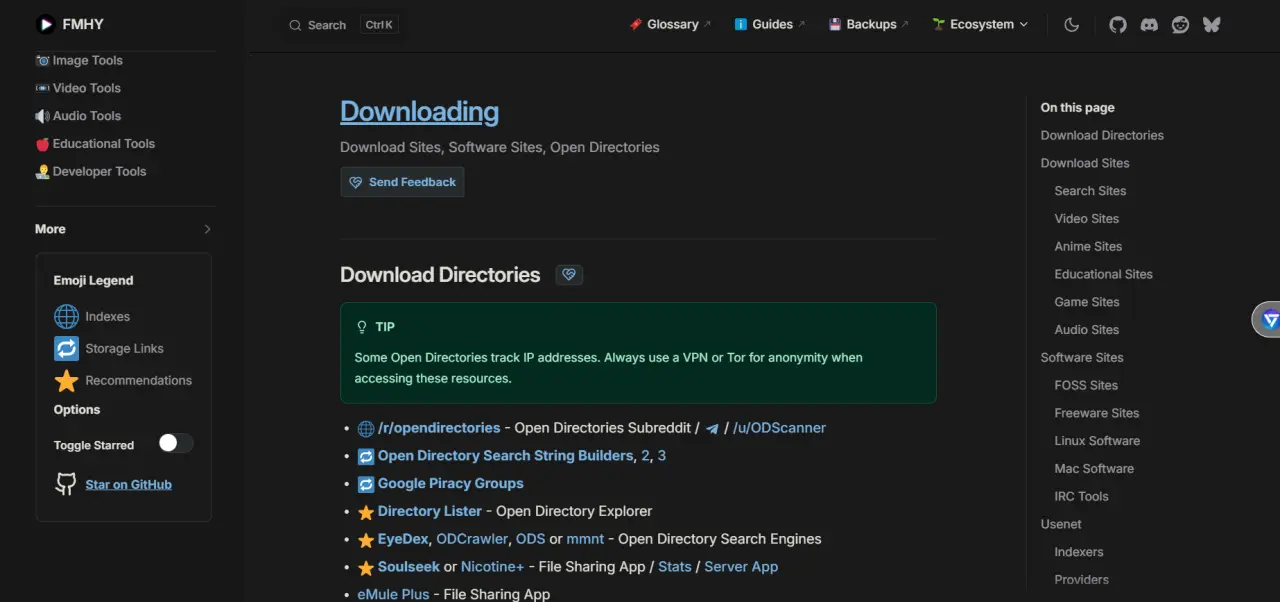Open the GitHub icon in header
The height and width of the screenshot is (602, 1280).
click(x=1118, y=25)
